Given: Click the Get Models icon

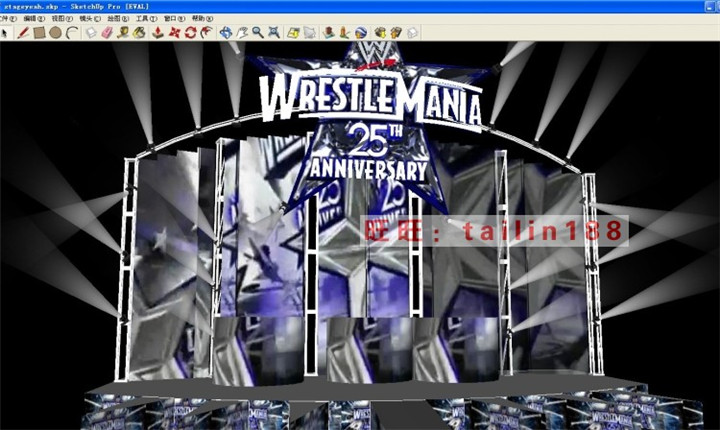Looking at the screenshot, I should (380, 33).
